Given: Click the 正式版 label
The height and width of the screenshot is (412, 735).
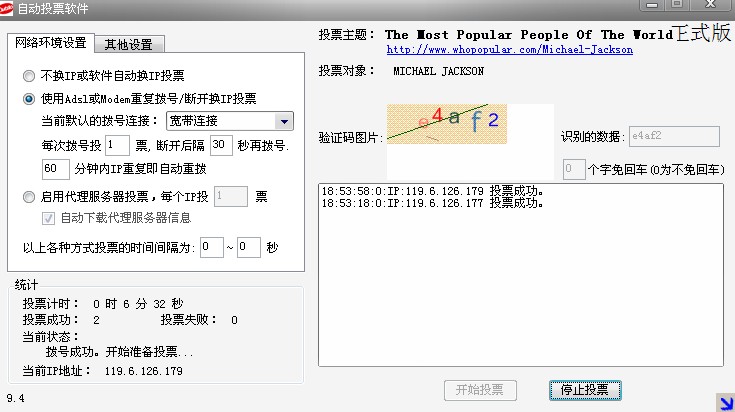Looking at the screenshot, I should pos(702,33).
